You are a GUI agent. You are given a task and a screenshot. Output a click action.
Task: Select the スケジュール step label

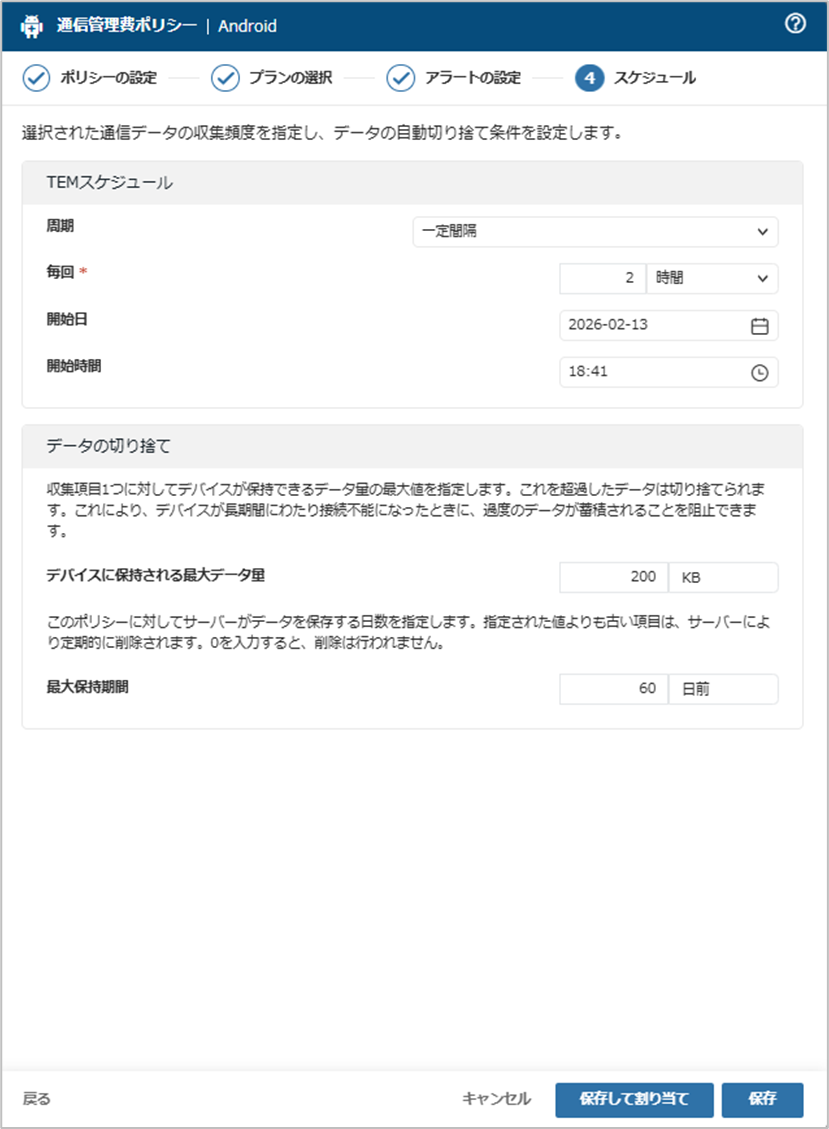coord(654,78)
